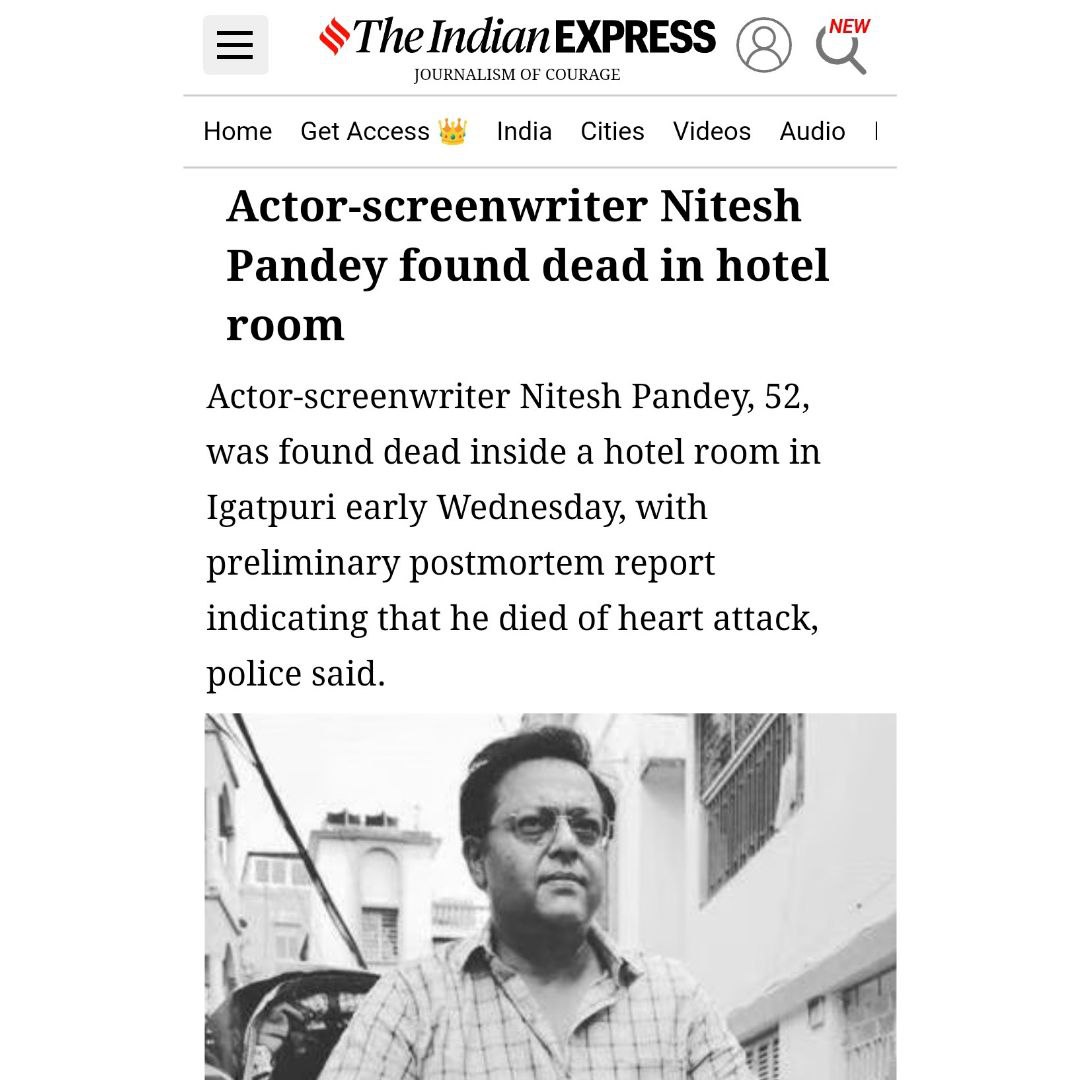
Task: Open the user account profile icon
Action: click(x=763, y=45)
